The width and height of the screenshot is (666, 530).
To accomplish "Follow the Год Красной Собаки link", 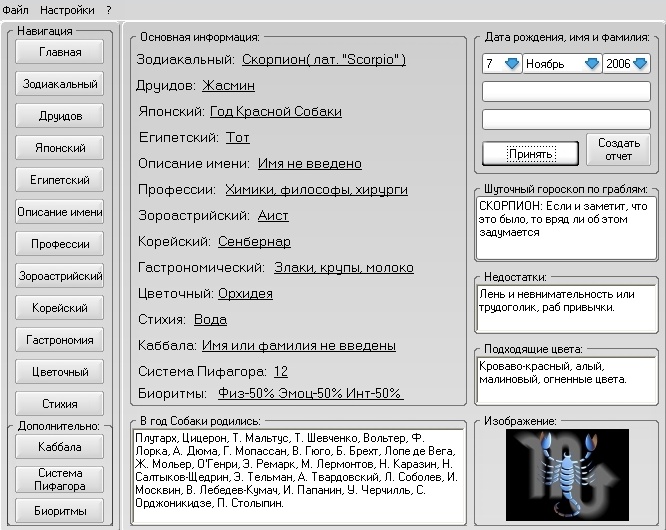I will (276, 111).
